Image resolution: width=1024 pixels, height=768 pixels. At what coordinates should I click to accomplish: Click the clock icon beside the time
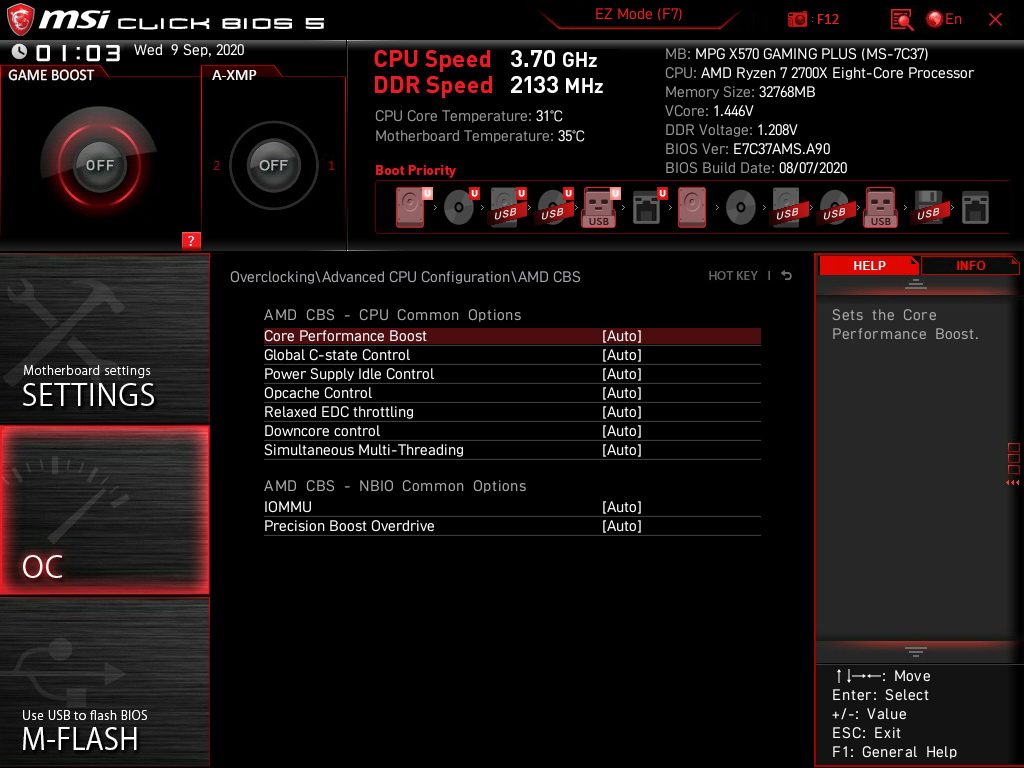coord(20,51)
